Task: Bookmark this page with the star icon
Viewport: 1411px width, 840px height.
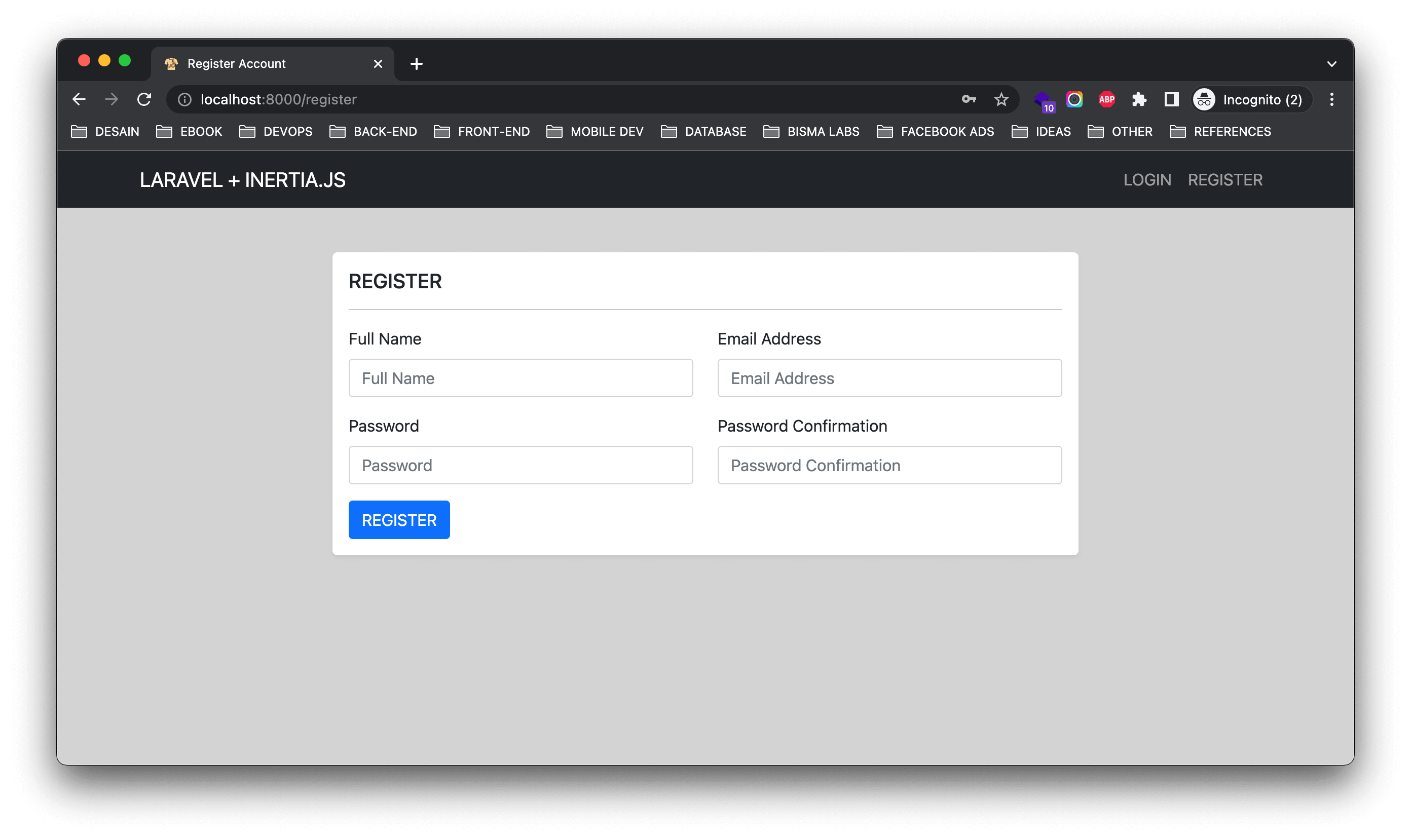Action: 1001,100
